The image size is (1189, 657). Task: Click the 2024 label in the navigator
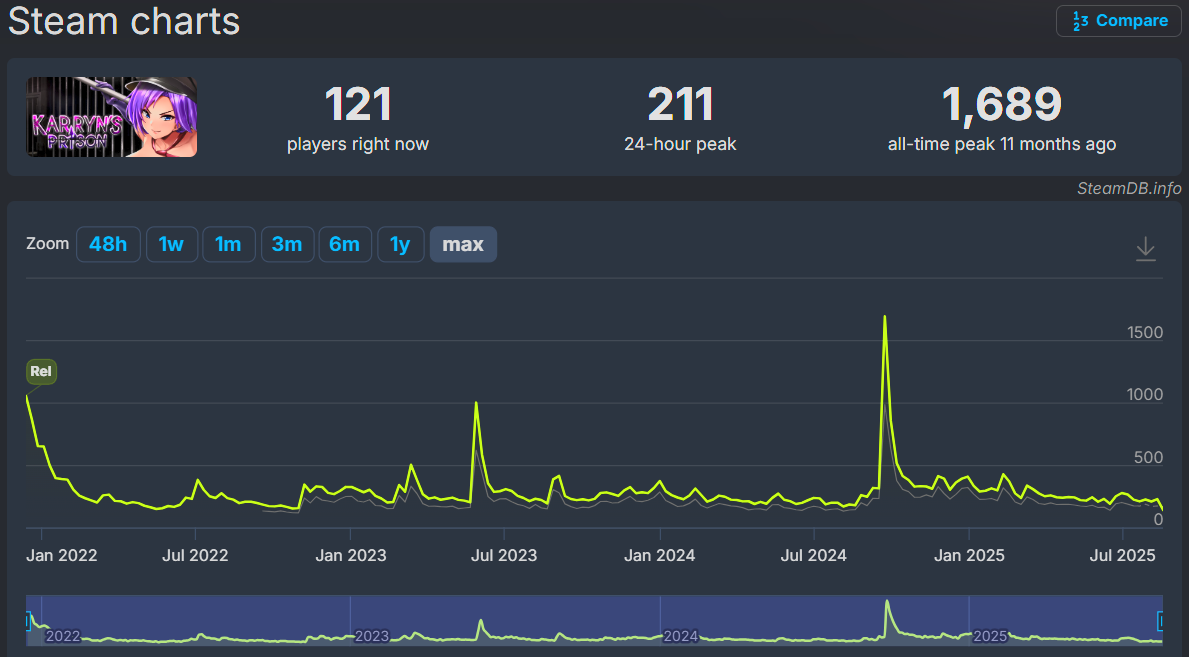click(x=681, y=636)
